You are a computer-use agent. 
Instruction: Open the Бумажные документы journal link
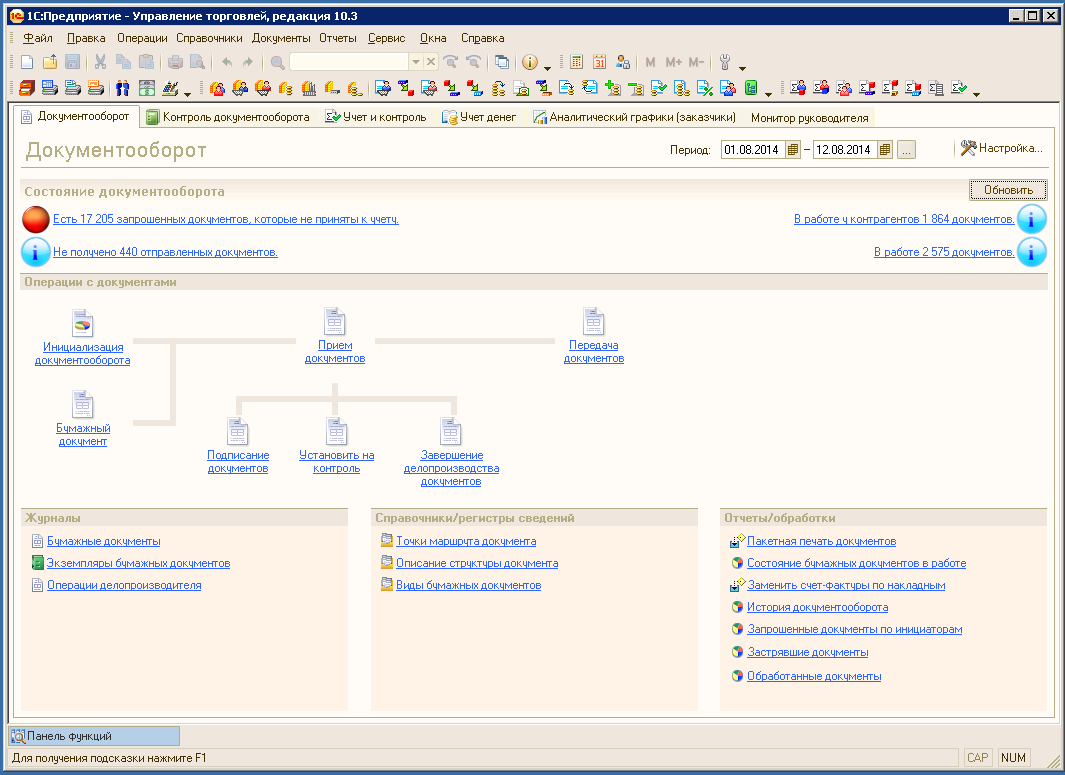pyautogui.click(x=103, y=541)
